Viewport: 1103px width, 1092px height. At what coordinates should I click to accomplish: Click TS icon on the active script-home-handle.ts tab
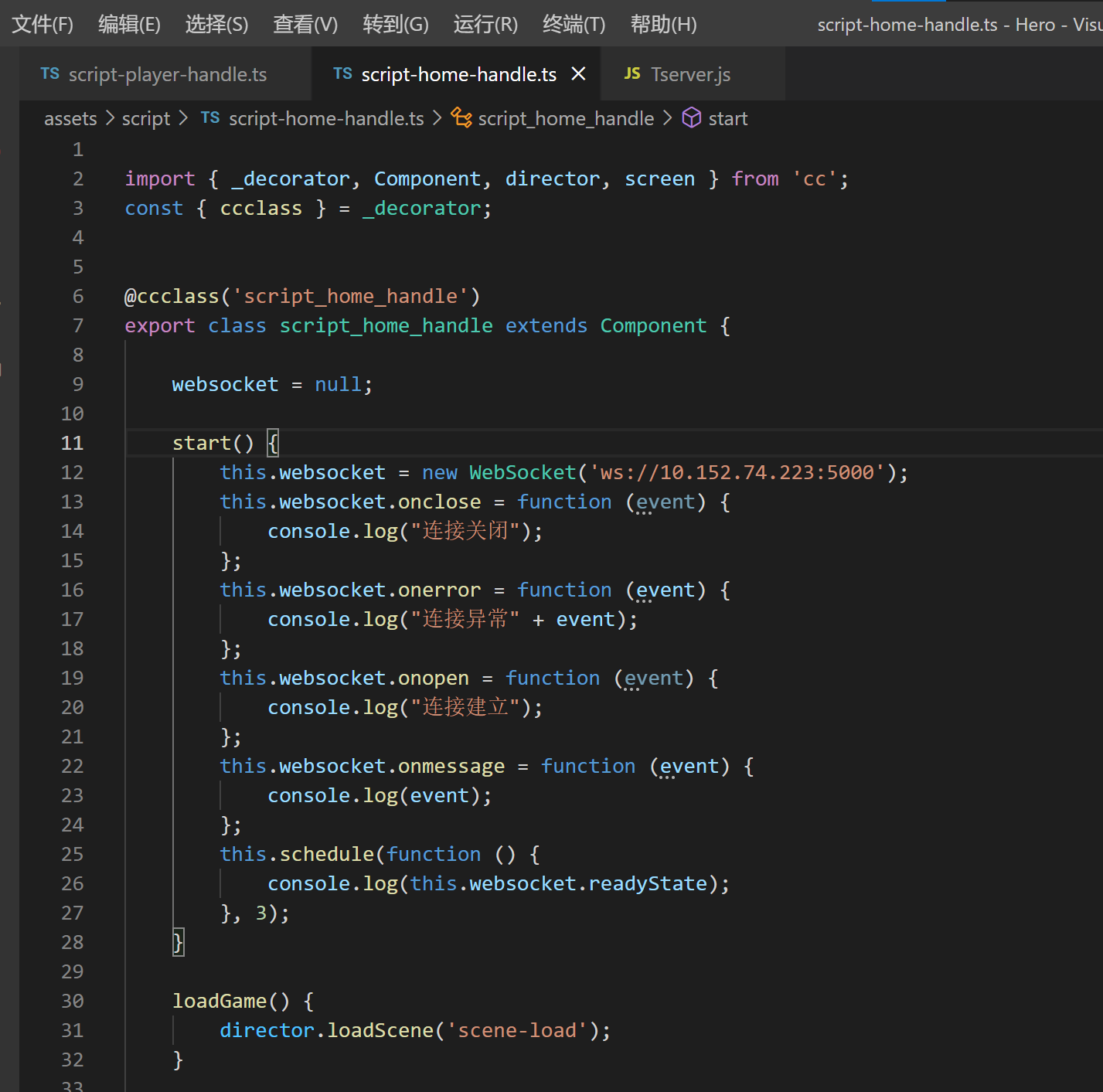342,73
